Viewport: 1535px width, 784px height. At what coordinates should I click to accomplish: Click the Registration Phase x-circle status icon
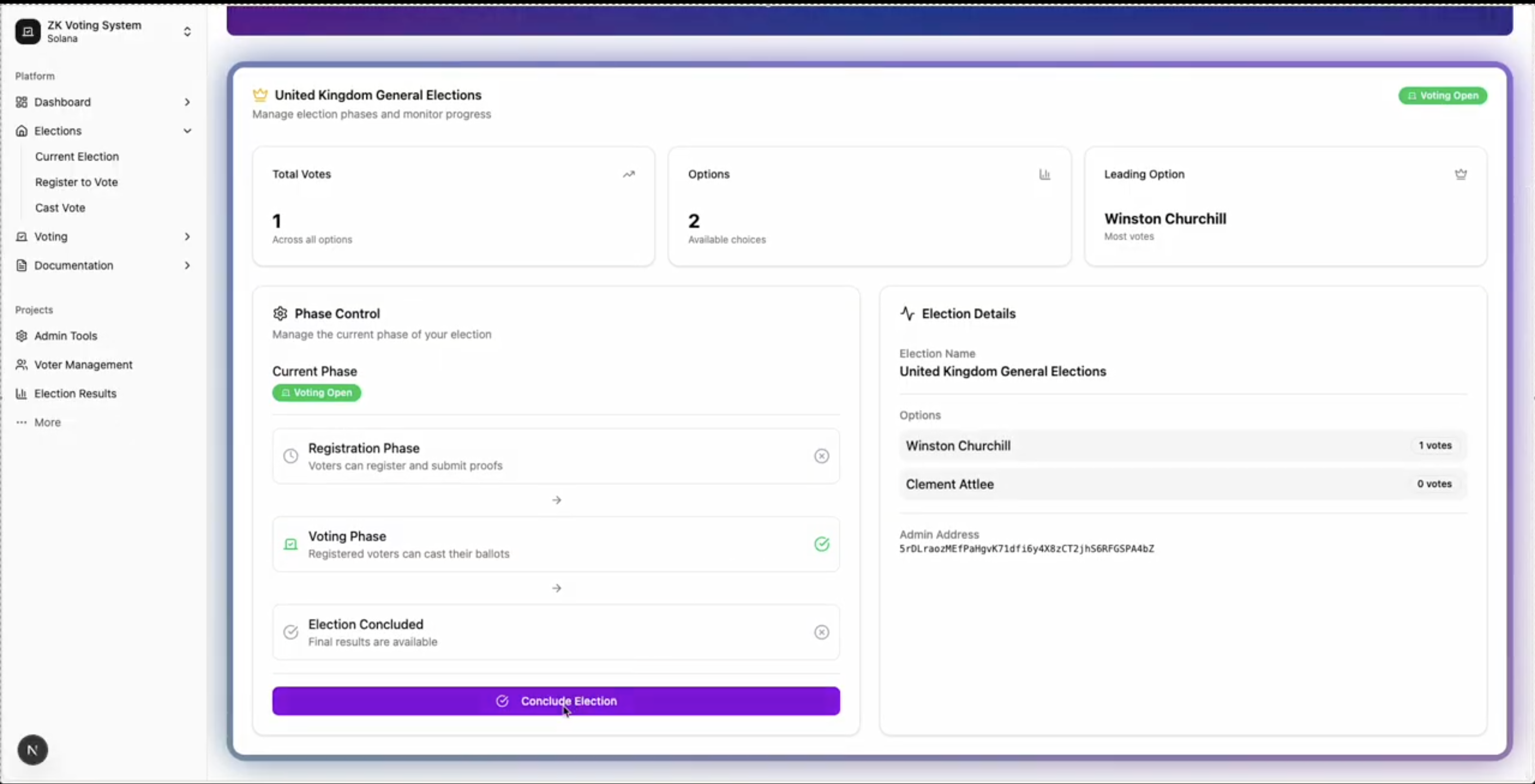(821, 456)
